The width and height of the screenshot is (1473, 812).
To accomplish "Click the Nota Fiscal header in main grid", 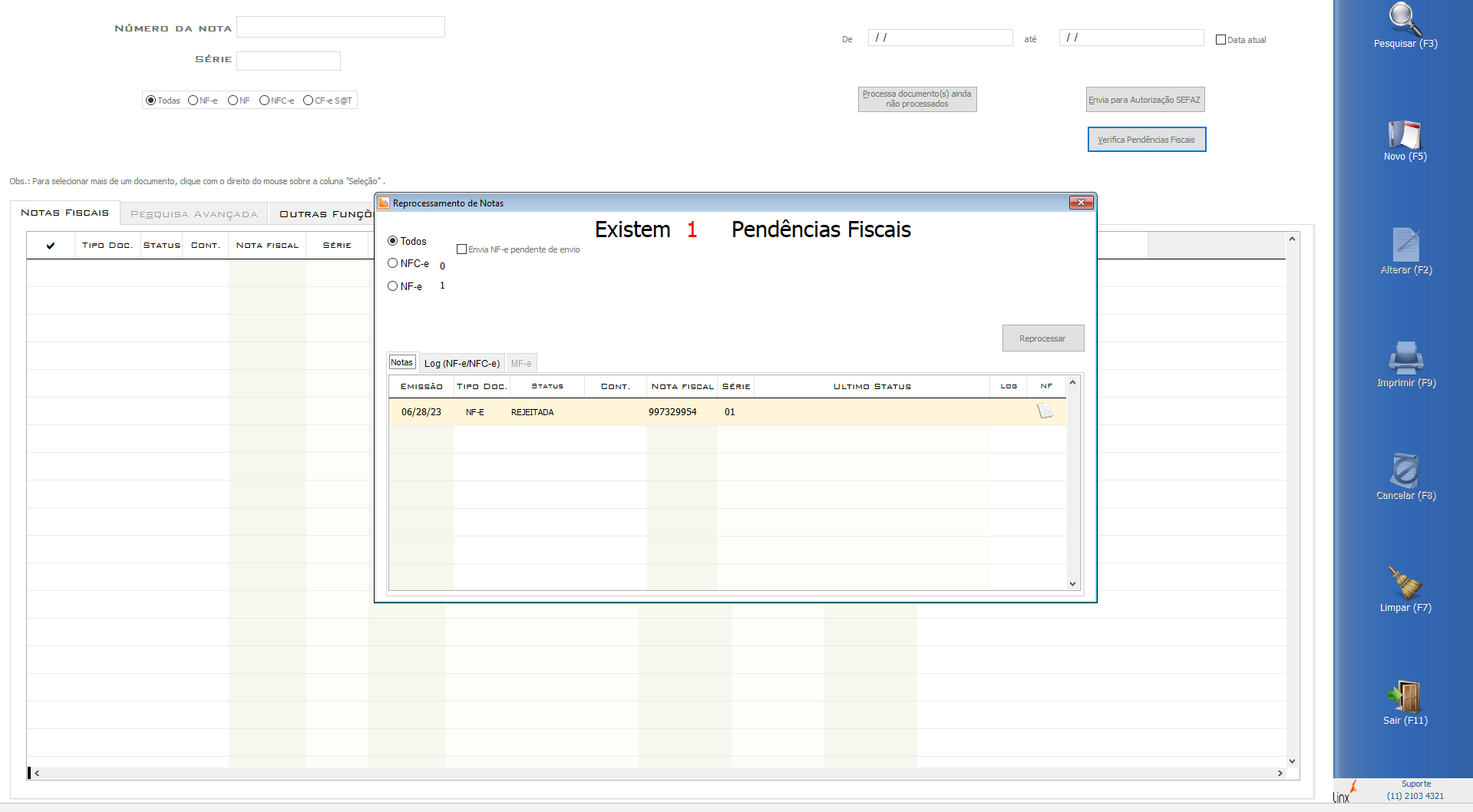I will [x=267, y=246].
